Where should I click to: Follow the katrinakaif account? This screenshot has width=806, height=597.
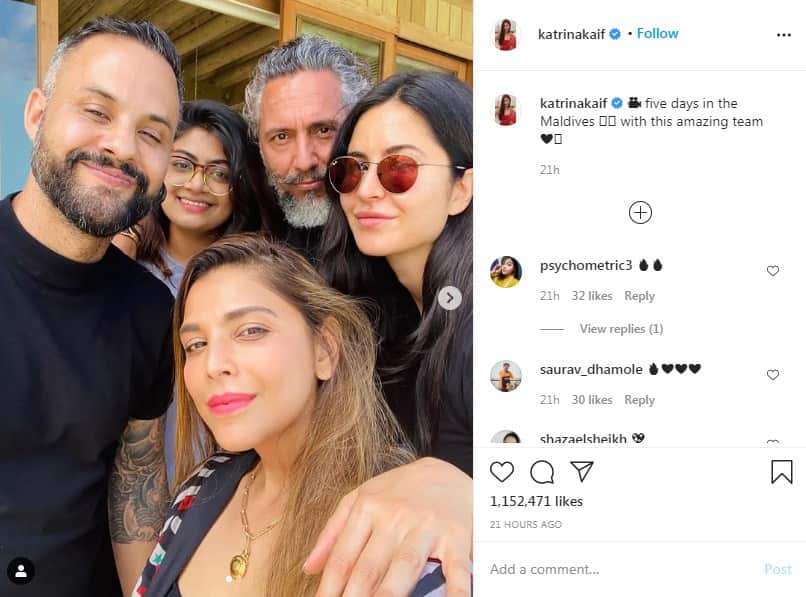pos(657,33)
